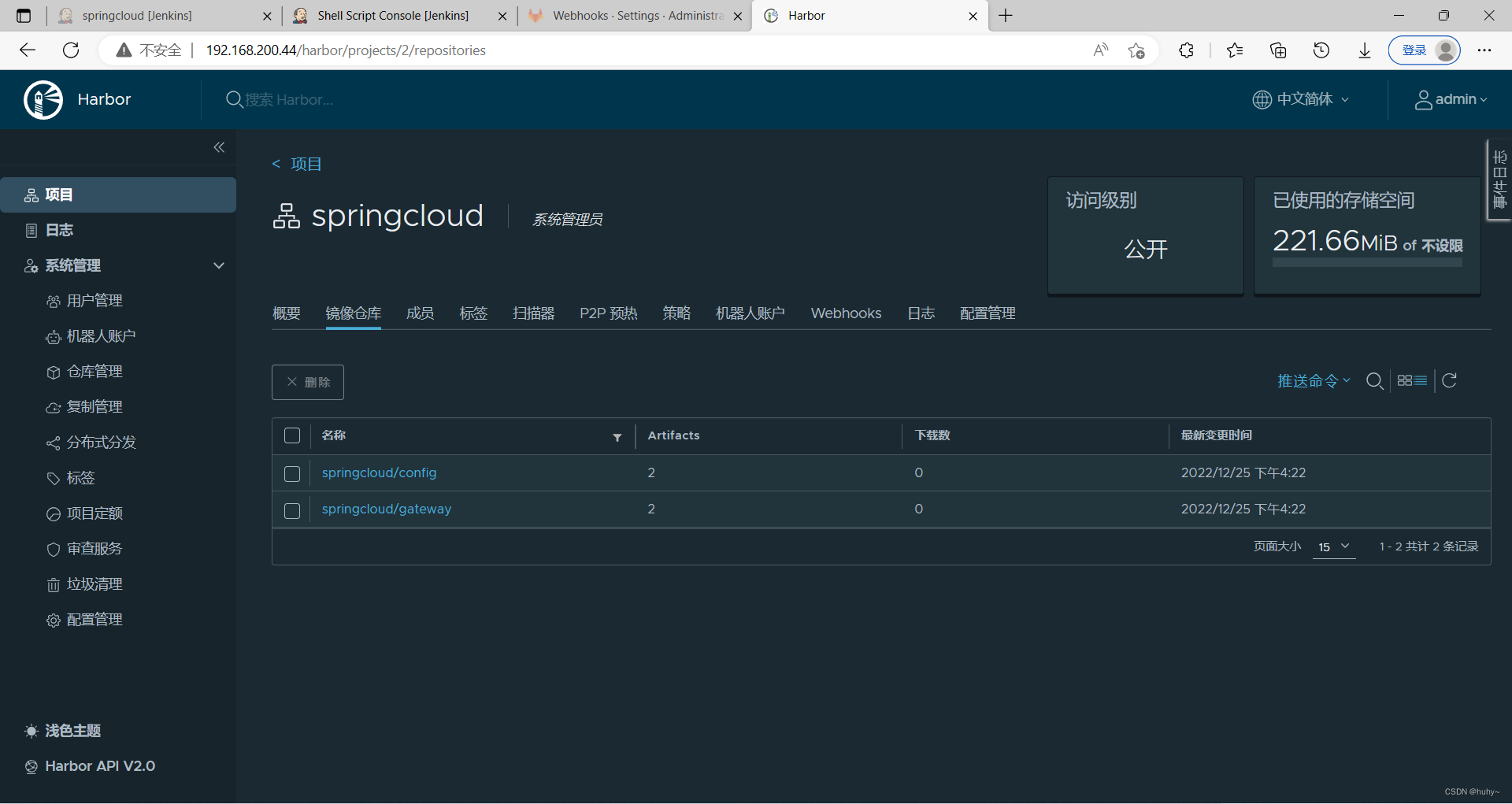
Task: Switch to the 策略 tab
Action: pos(676,313)
